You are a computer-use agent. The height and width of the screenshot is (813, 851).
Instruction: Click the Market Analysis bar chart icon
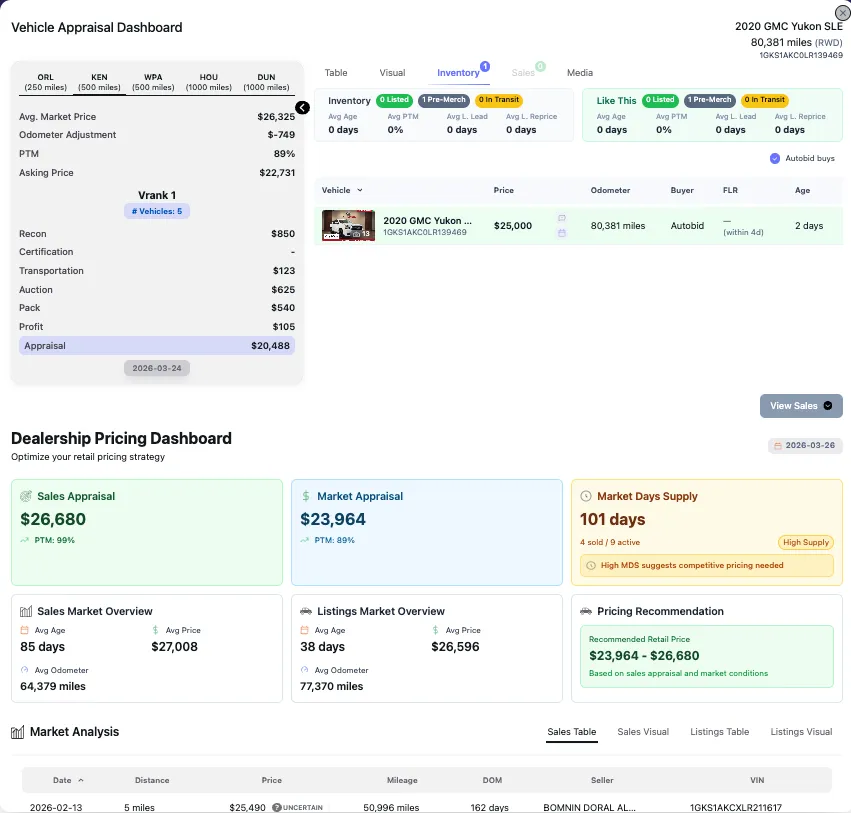[x=17, y=731]
